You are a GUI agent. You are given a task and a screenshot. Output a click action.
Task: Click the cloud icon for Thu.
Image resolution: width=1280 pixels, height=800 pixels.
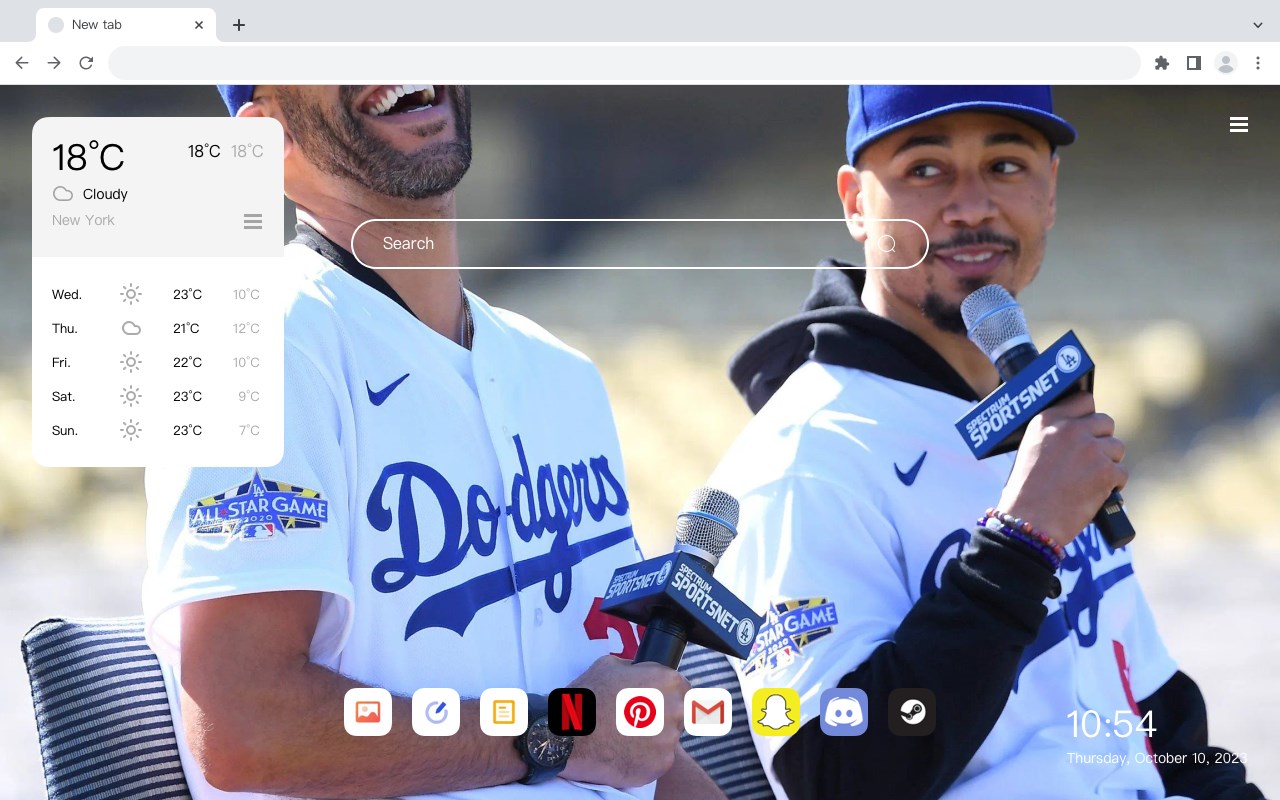[131, 328]
